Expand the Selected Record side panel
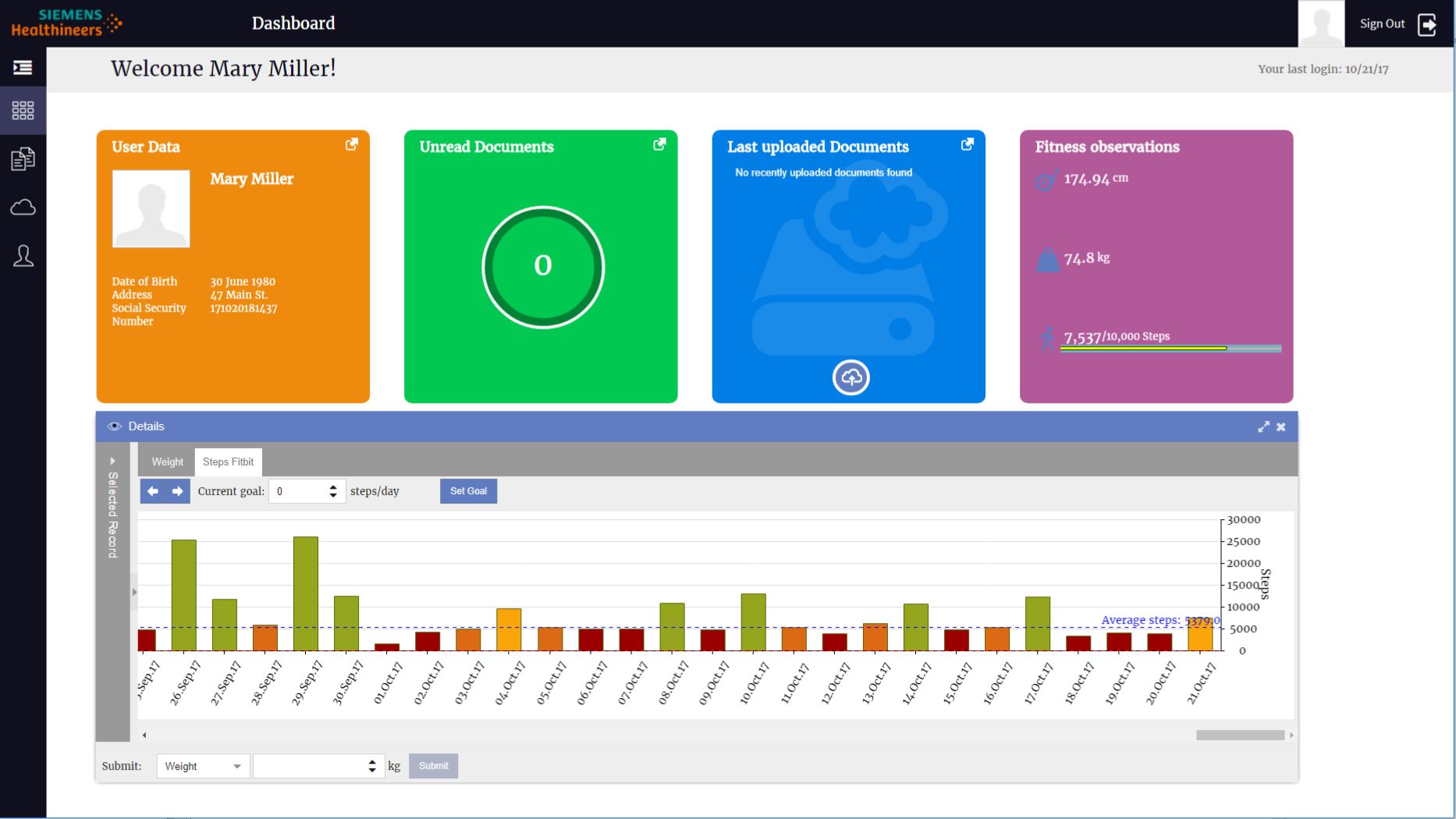 (112, 461)
